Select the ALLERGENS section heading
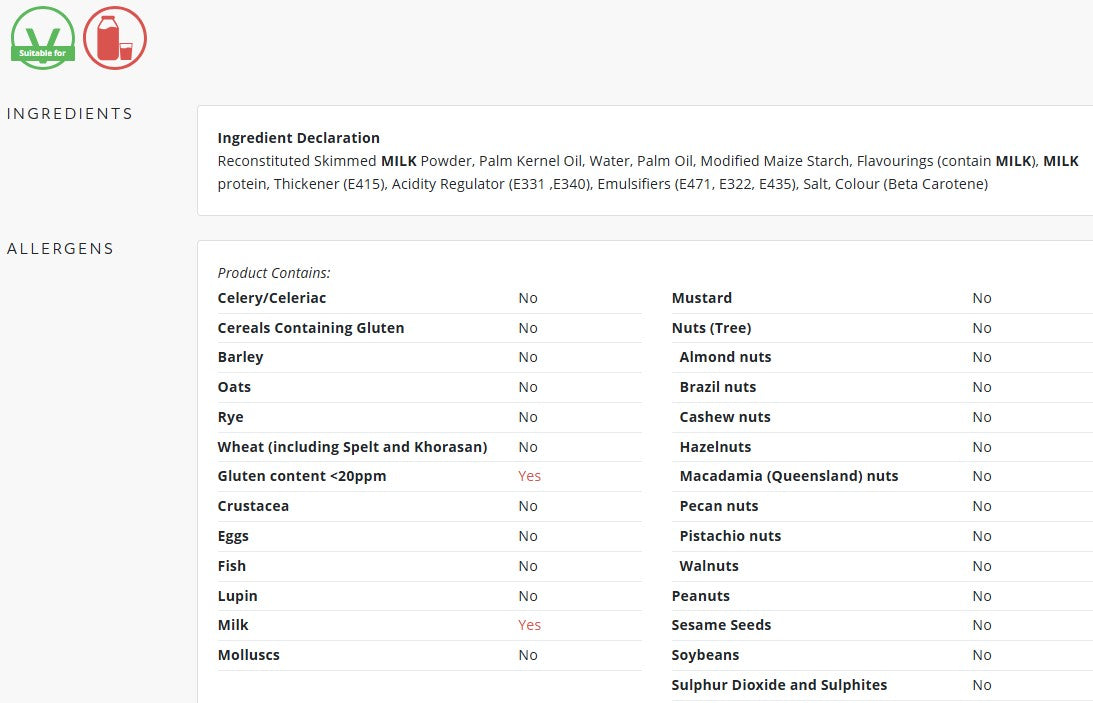Screen dimensions: 1093x703 [x=60, y=249]
